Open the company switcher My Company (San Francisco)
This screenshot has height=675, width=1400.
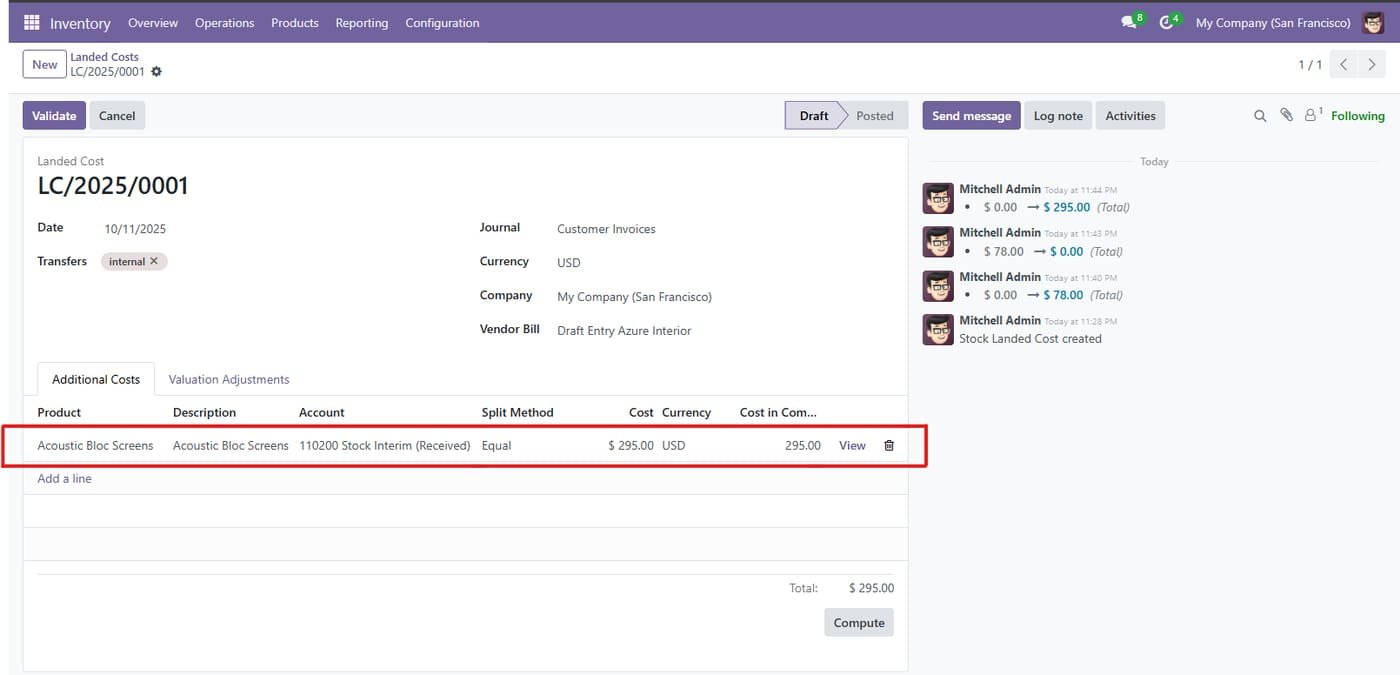tap(1273, 22)
